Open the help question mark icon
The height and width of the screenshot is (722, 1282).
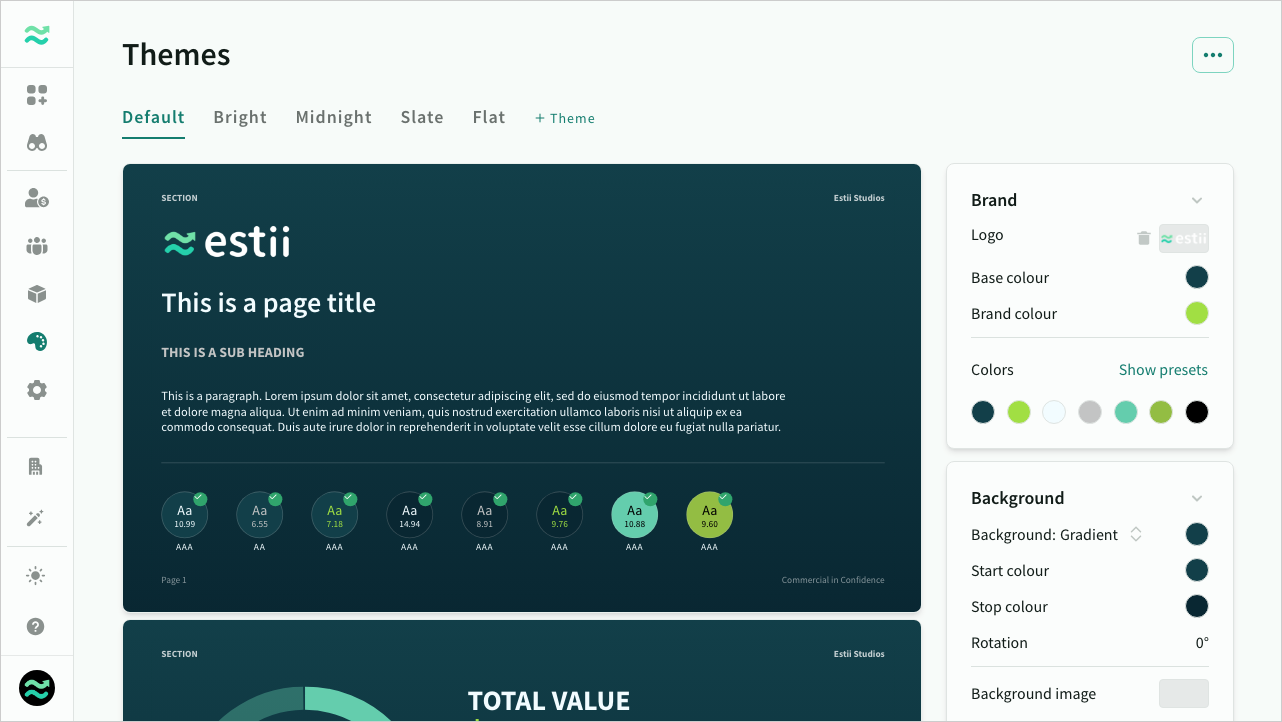[x=37, y=627]
